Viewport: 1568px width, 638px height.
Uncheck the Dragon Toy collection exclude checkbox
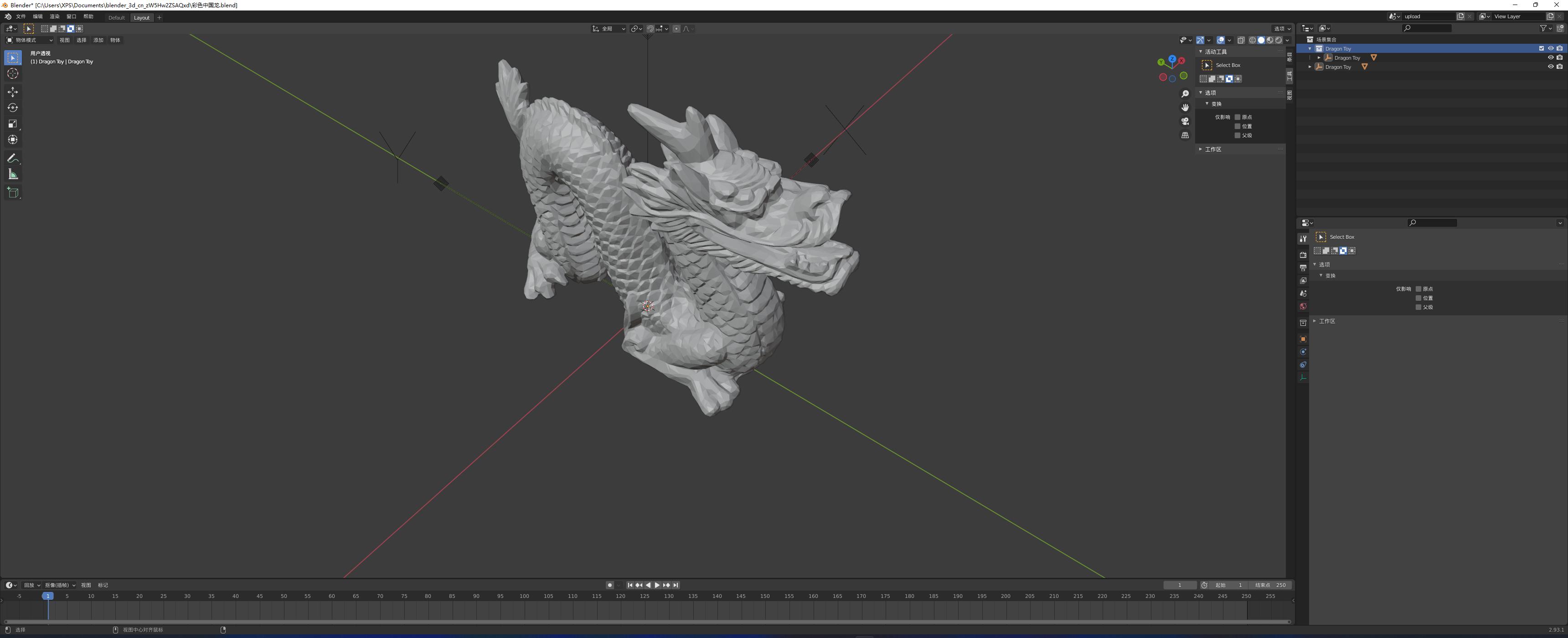1541,49
